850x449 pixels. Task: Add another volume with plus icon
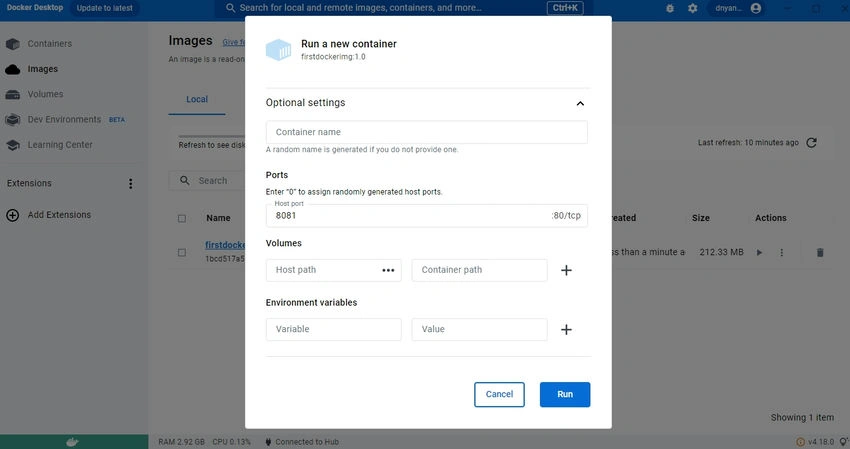pyautogui.click(x=566, y=270)
